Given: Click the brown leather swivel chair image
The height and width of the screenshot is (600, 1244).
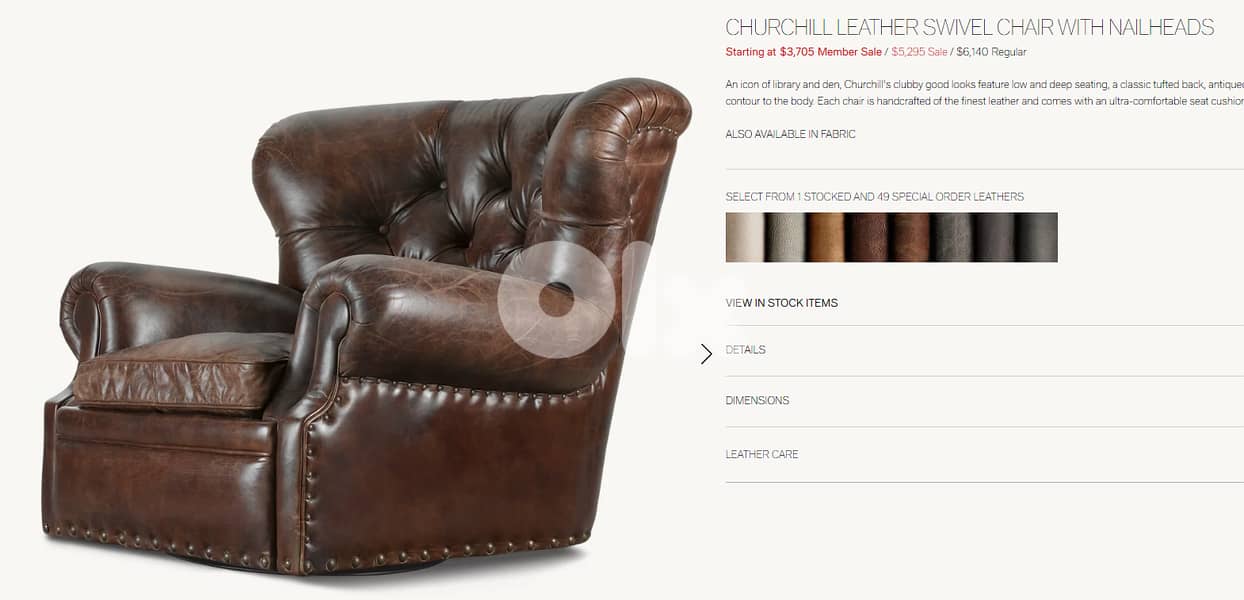Looking at the screenshot, I should (x=366, y=325).
